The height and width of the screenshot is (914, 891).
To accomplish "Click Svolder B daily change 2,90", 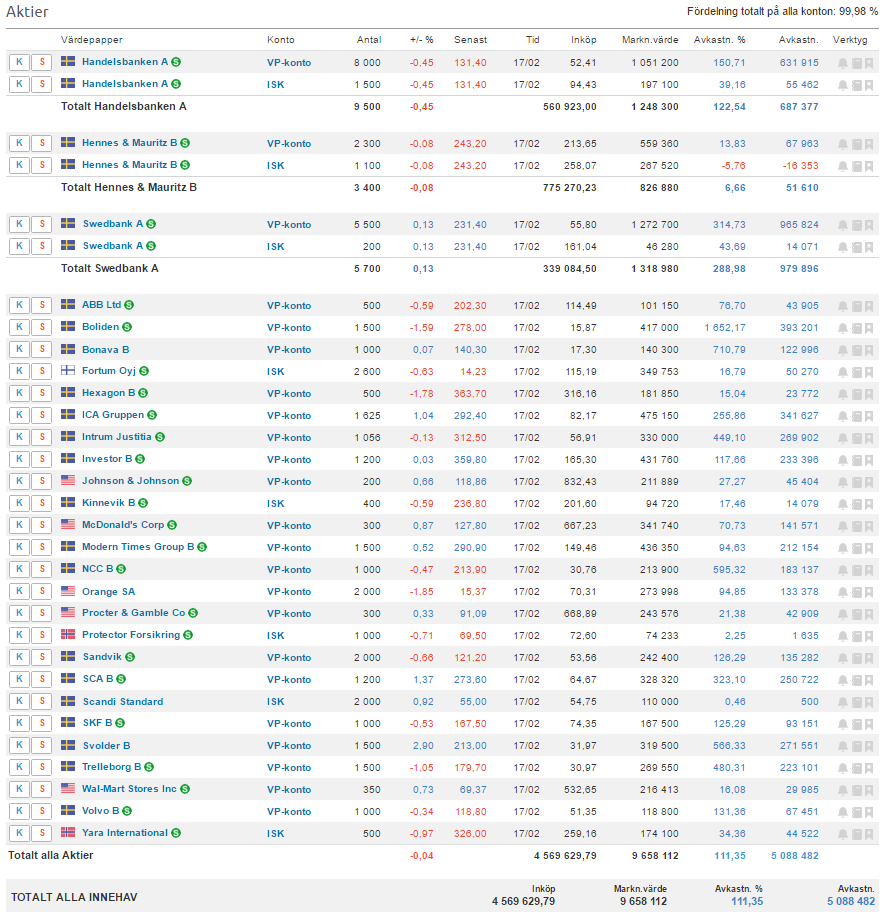I will tap(424, 746).
